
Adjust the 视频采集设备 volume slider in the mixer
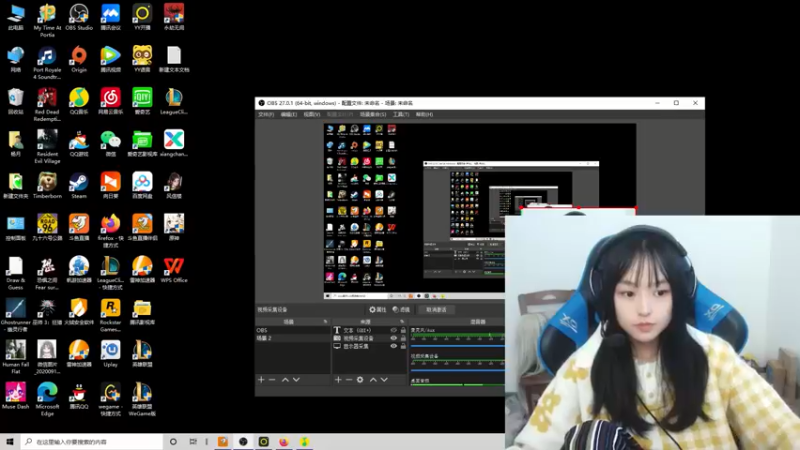click(x=458, y=370)
